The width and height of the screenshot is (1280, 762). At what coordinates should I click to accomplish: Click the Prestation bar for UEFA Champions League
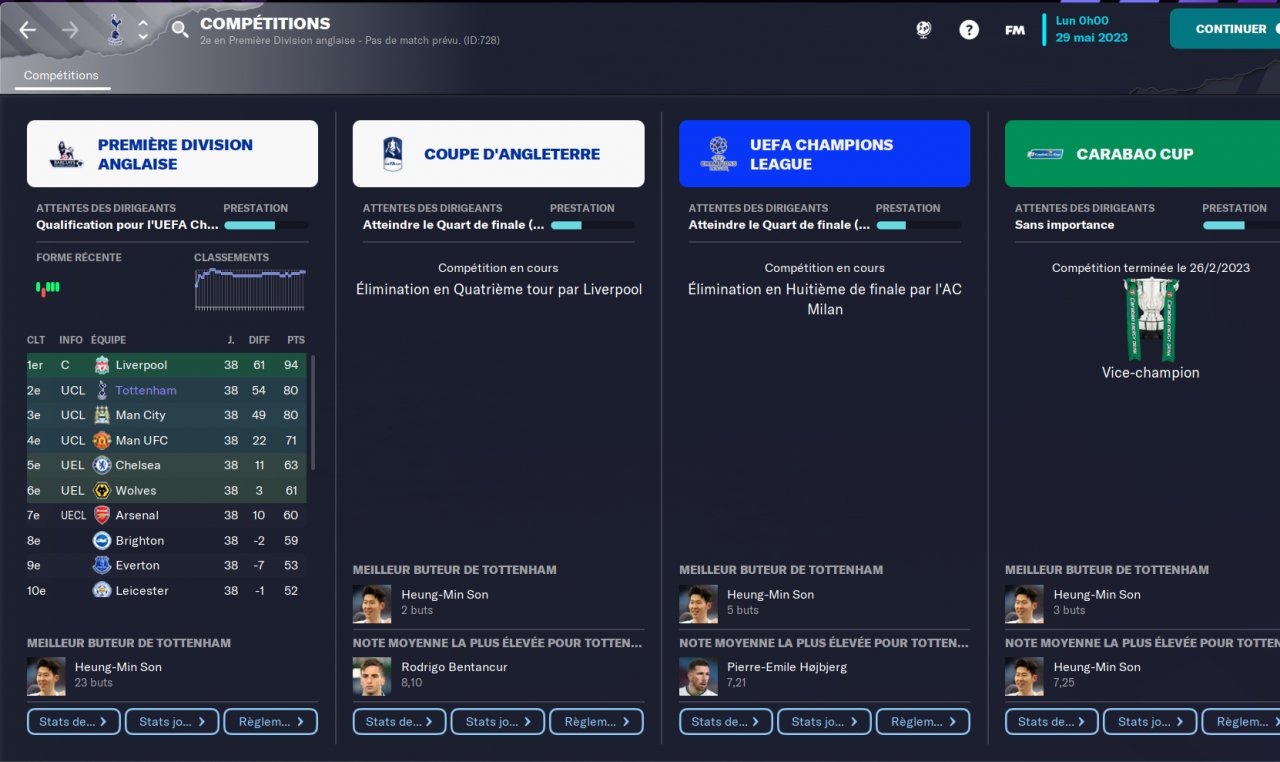(918, 226)
